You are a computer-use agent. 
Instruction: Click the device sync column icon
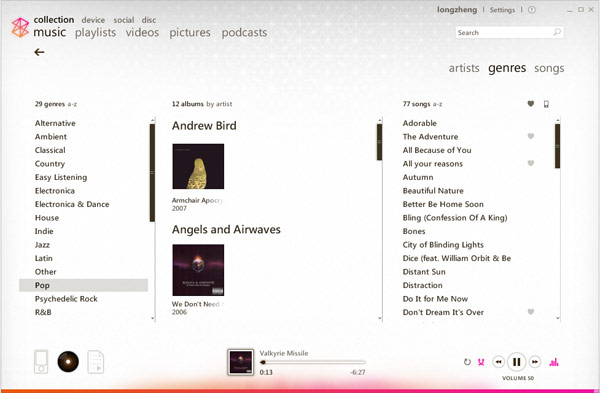point(546,104)
